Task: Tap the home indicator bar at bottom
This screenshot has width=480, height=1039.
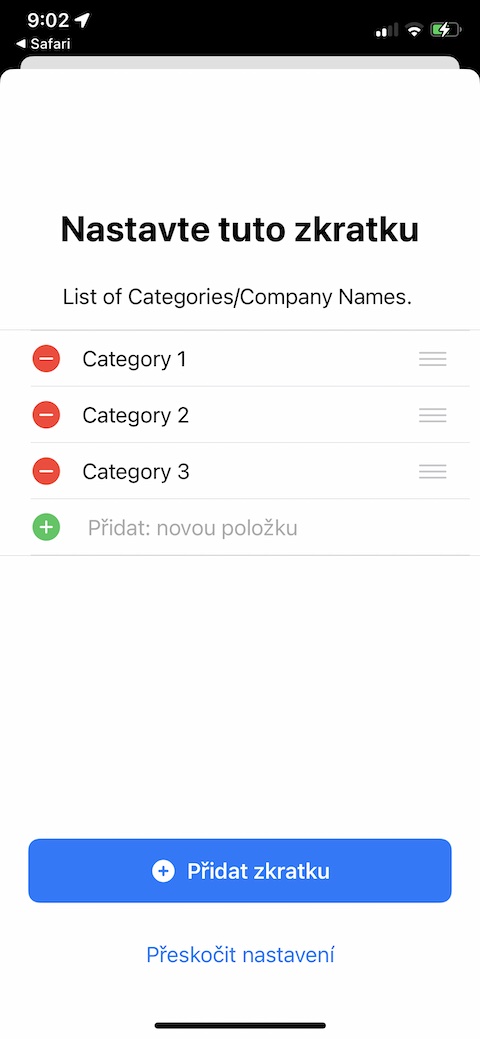Action: point(240,1025)
